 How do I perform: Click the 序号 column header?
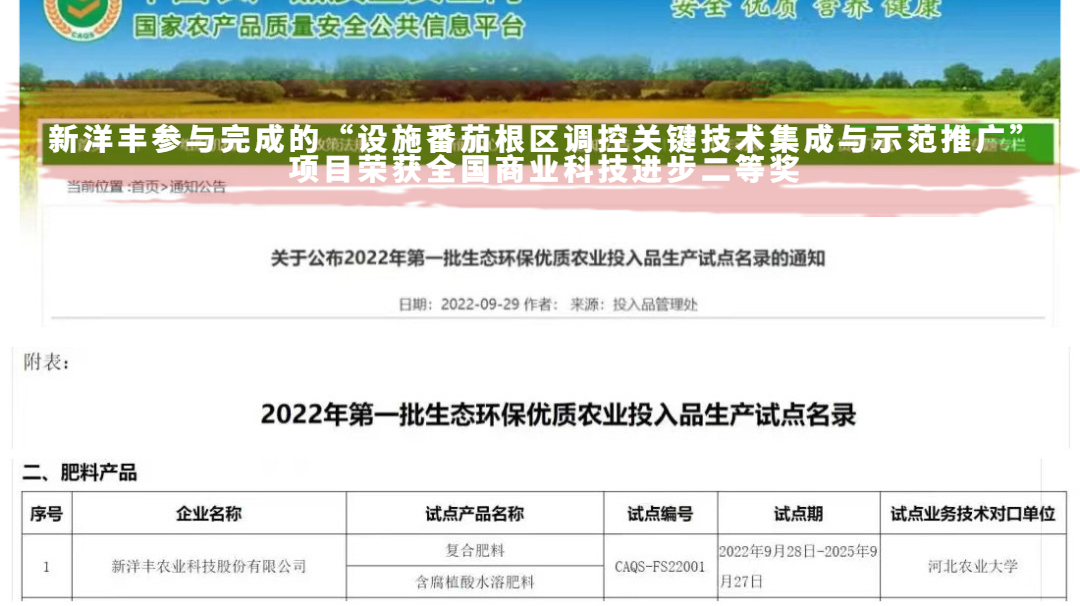(x=47, y=514)
